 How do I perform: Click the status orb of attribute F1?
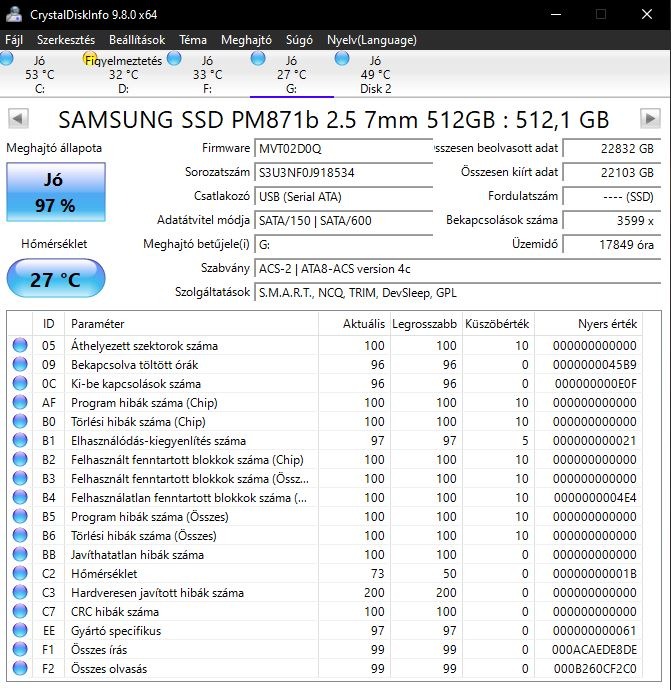[20, 649]
